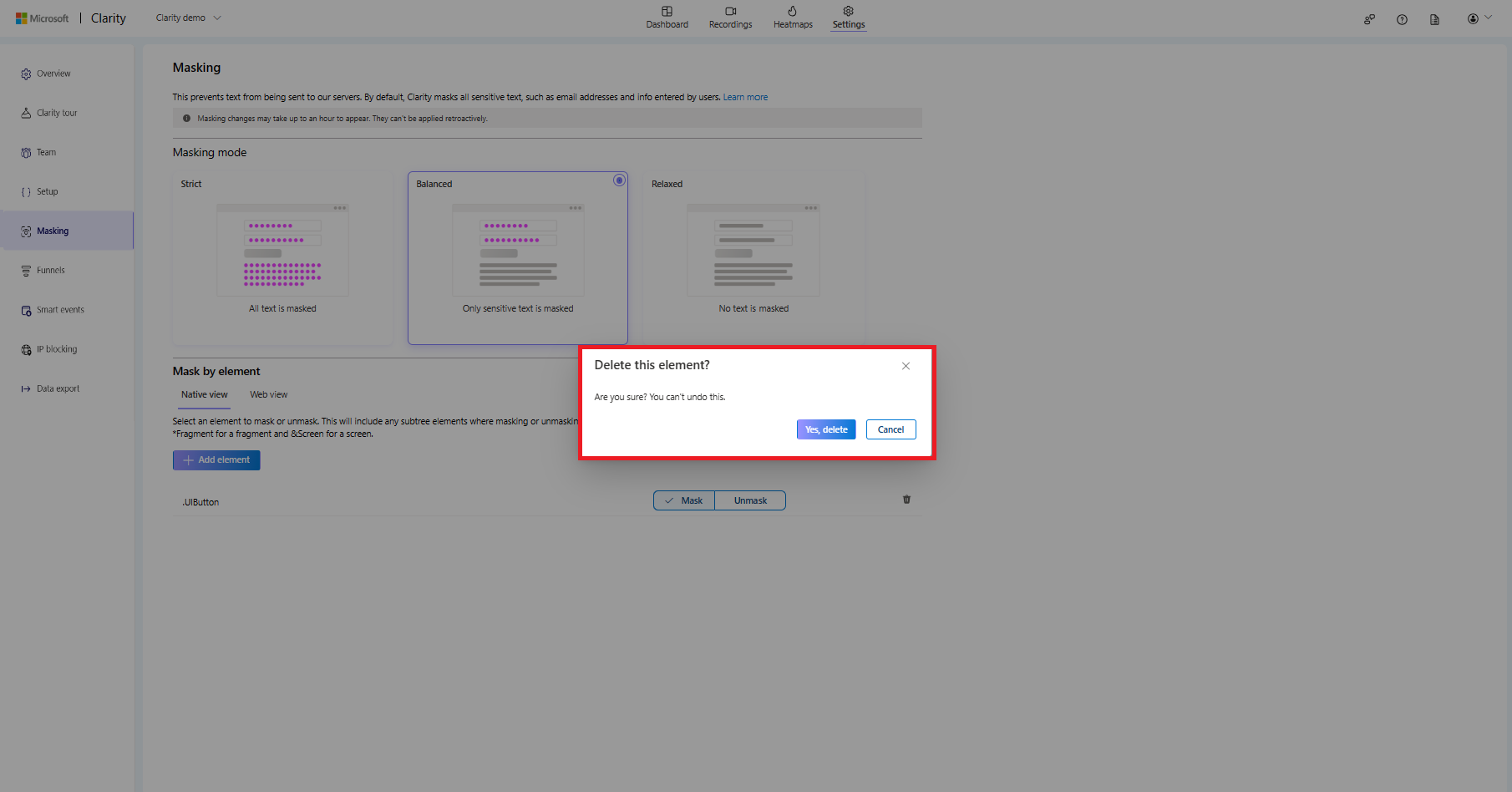Screen dimensions: 1512x792
Task: Open the user account menu
Action: point(1479,18)
